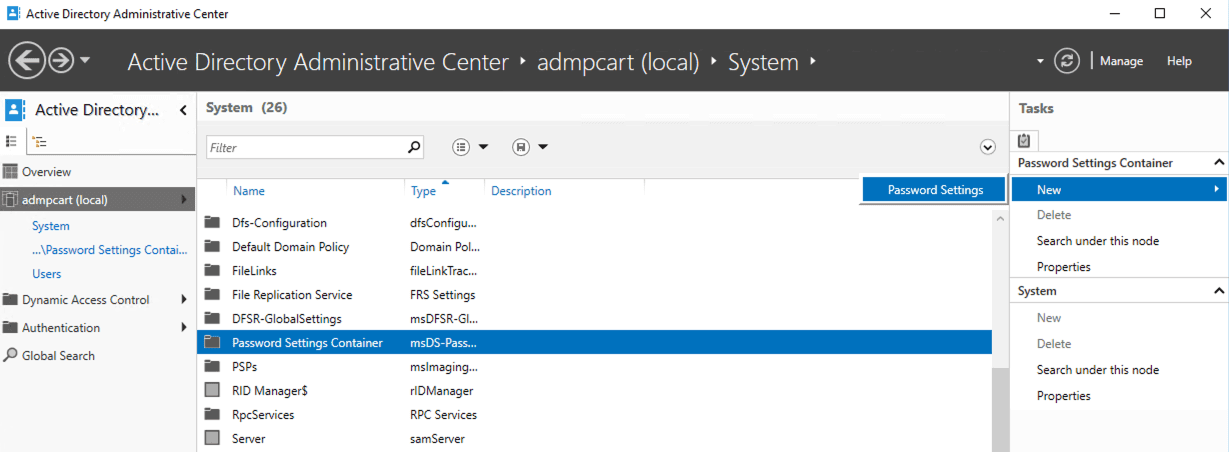Select the Dfs-Configuration row
This screenshot has width=1229, height=452.
pos(594,223)
